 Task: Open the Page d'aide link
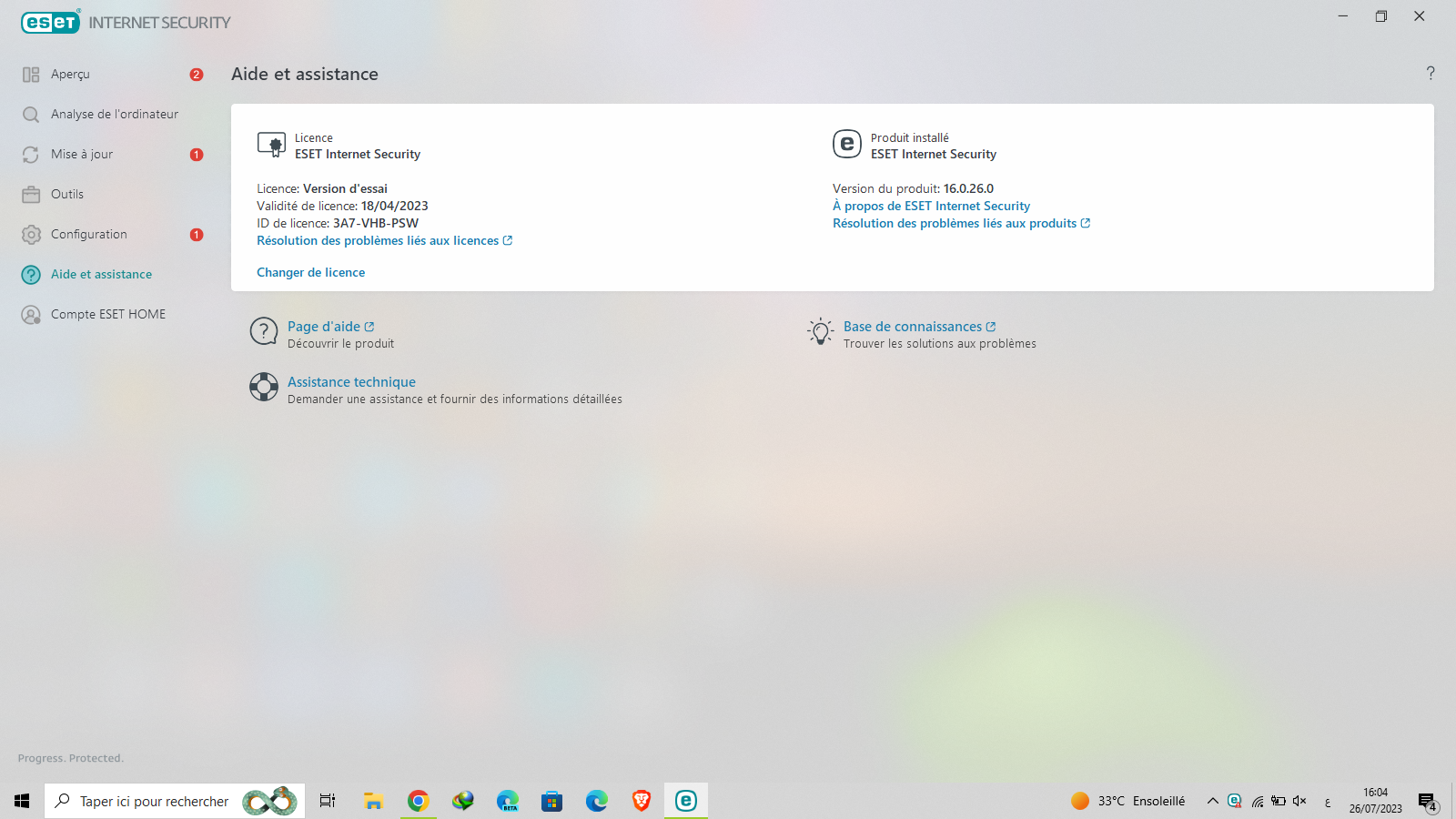331,327
